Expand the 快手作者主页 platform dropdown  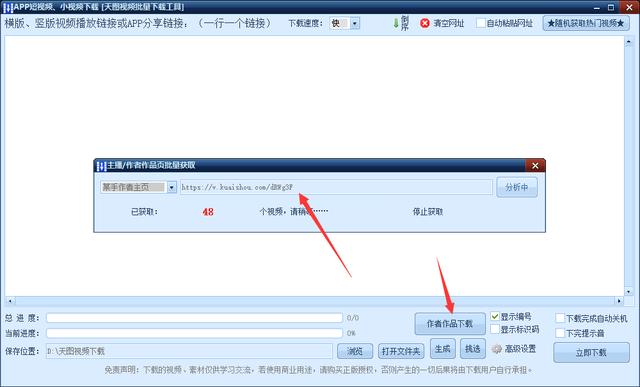tap(171, 187)
